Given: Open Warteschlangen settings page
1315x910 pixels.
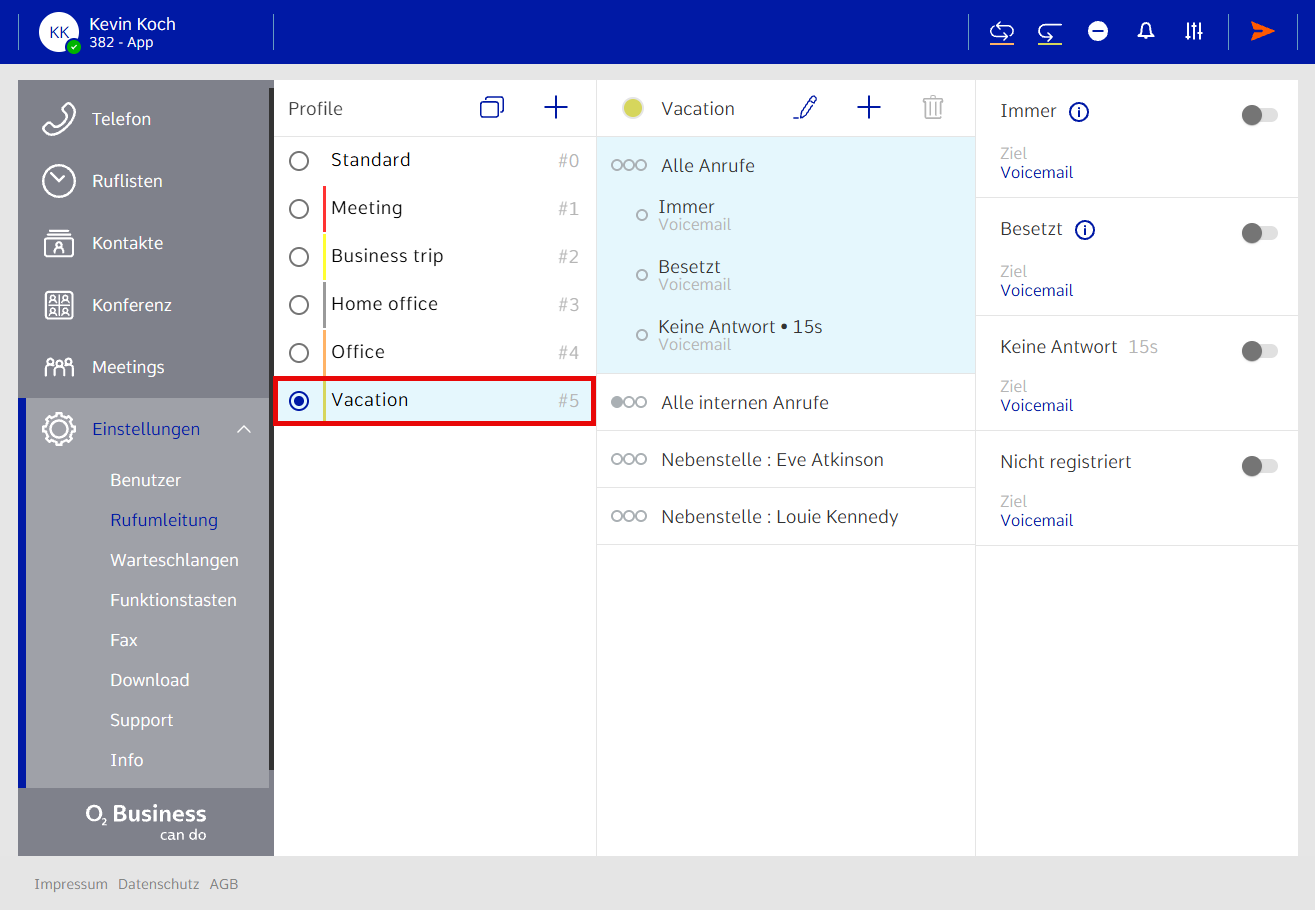Looking at the screenshot, I should coord(174,560).
